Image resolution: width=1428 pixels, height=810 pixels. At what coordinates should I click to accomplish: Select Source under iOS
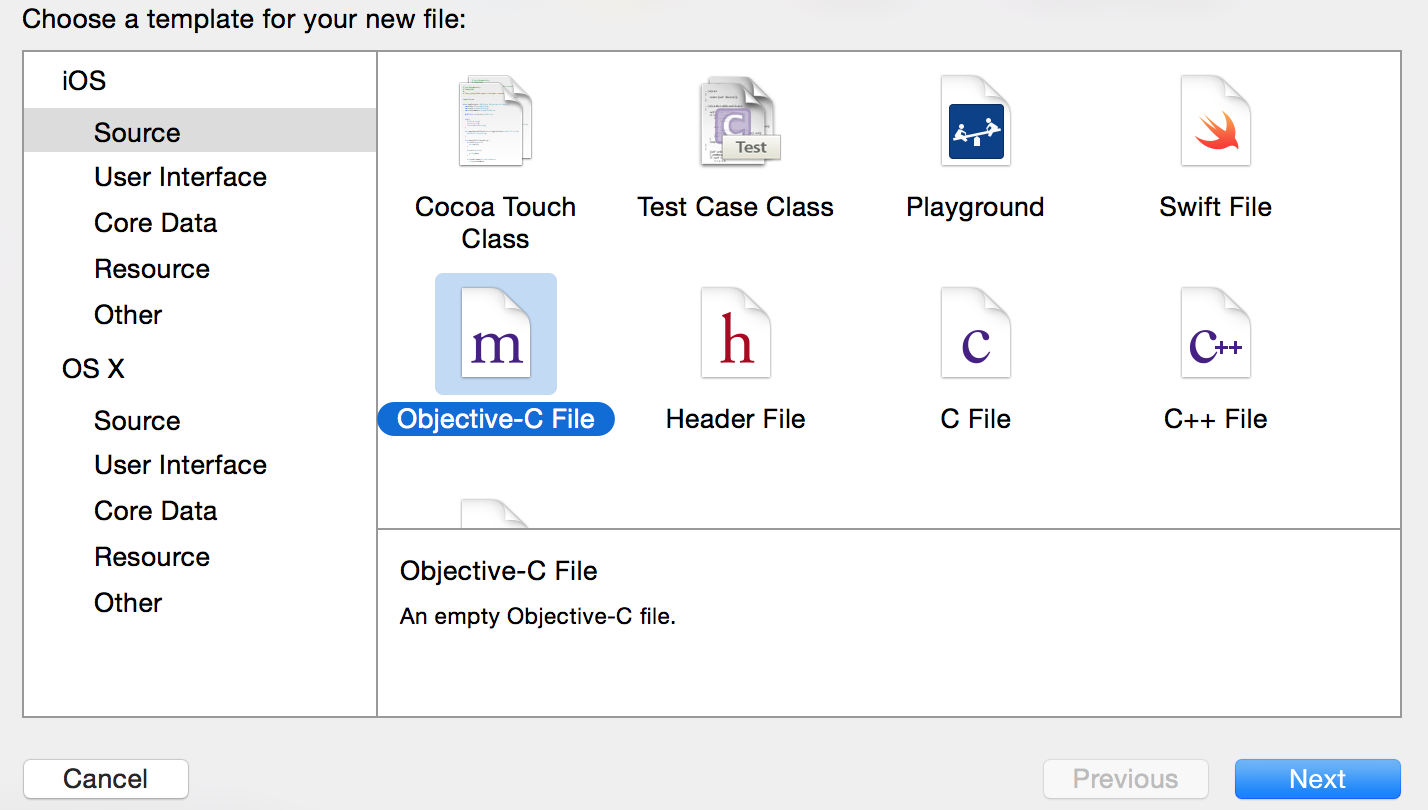pyautogui.click(x=200, y=132)
